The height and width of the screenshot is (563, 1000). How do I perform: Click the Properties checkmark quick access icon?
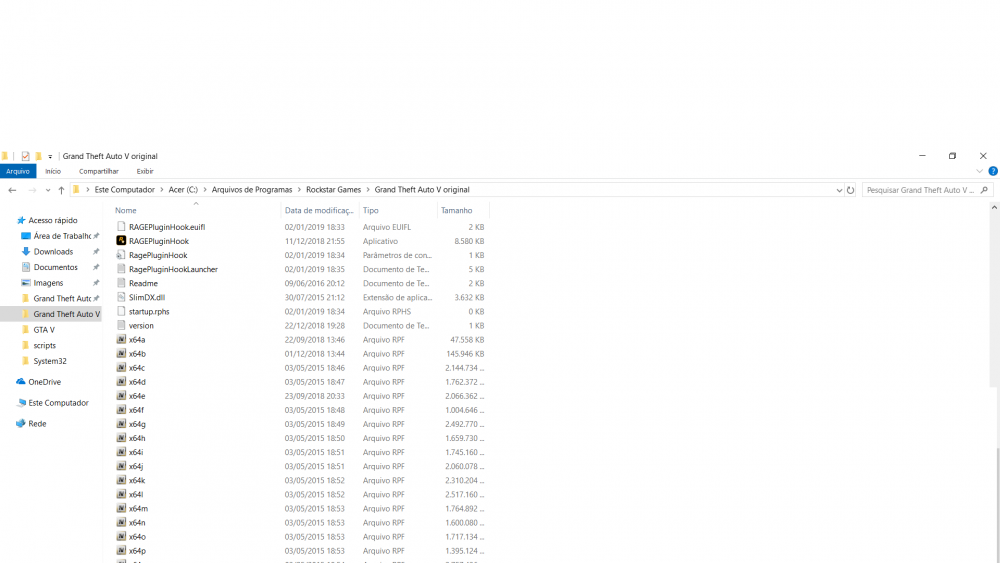[26, 156]
